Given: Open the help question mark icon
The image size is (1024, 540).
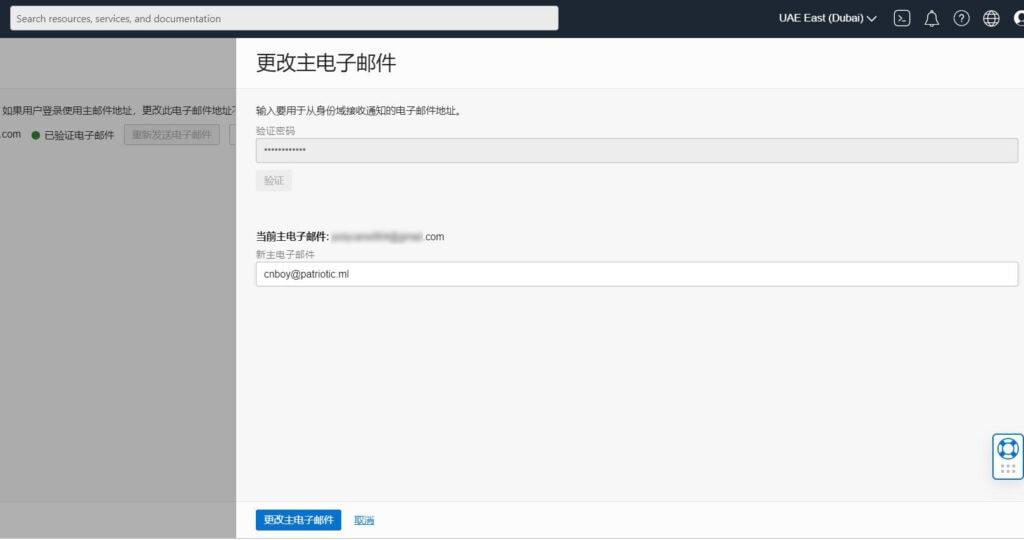Looking at the screenshot, I should point(961,18).
